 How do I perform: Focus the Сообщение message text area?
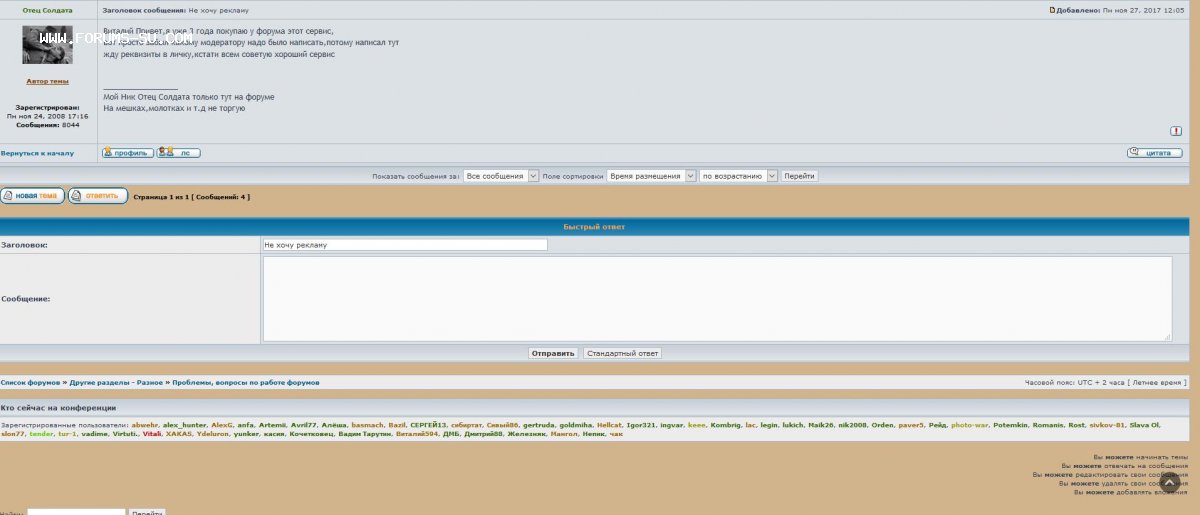(x=717, y=298)
